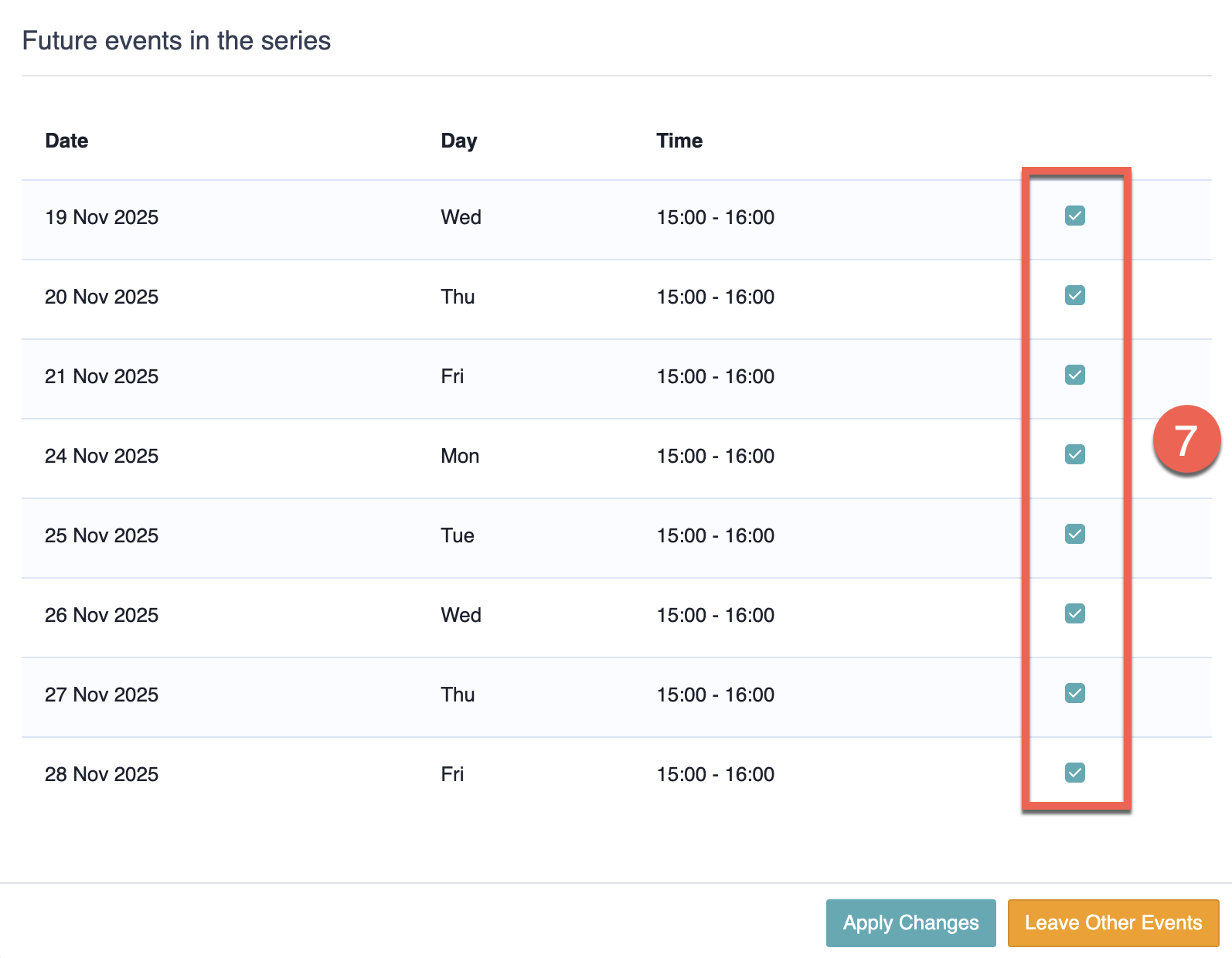1232x958 pixels.
Task: Click the Day column header
Action: tap(458, 141)
